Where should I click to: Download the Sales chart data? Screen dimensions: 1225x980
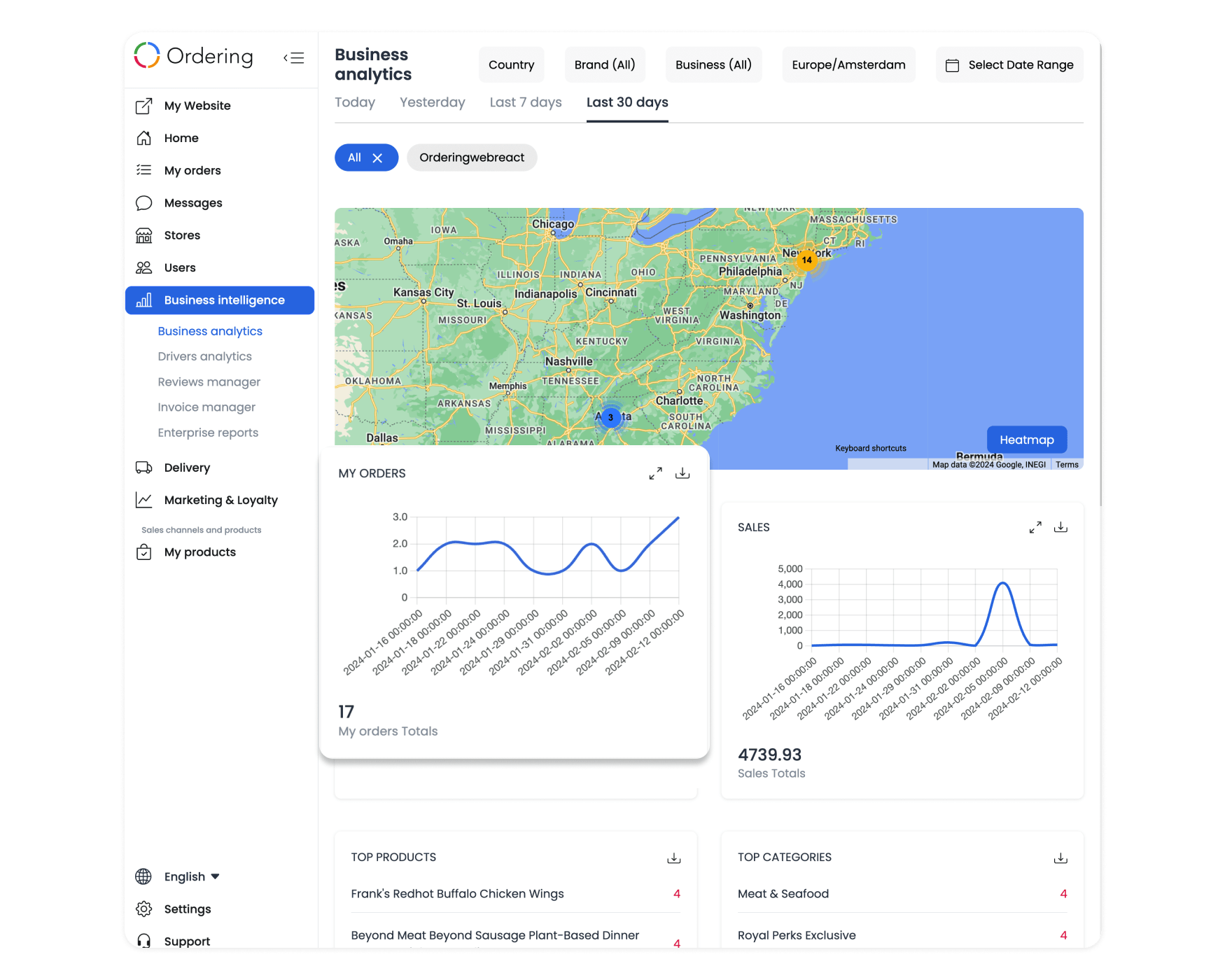1060,528
